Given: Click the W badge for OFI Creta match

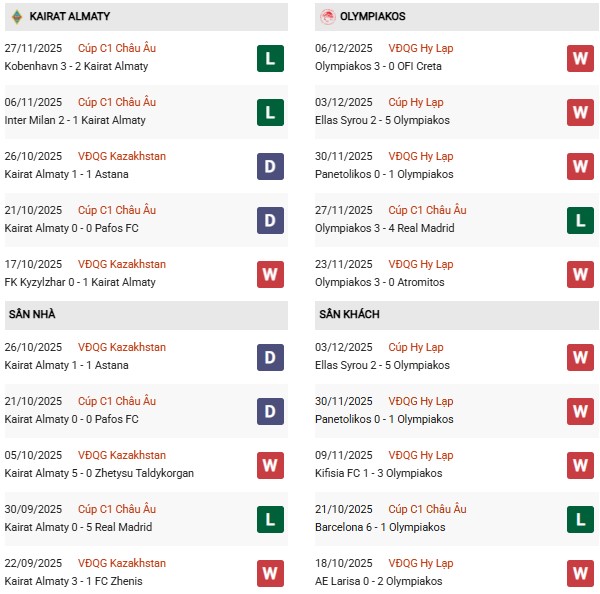Looking at the screenshot, I should click(580, 58).
